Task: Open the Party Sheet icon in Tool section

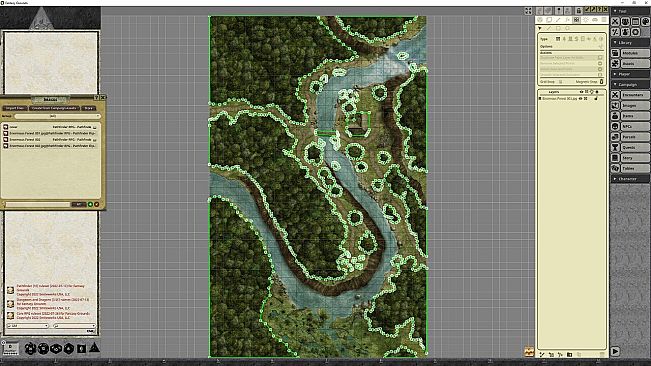Action: [625, 22]
